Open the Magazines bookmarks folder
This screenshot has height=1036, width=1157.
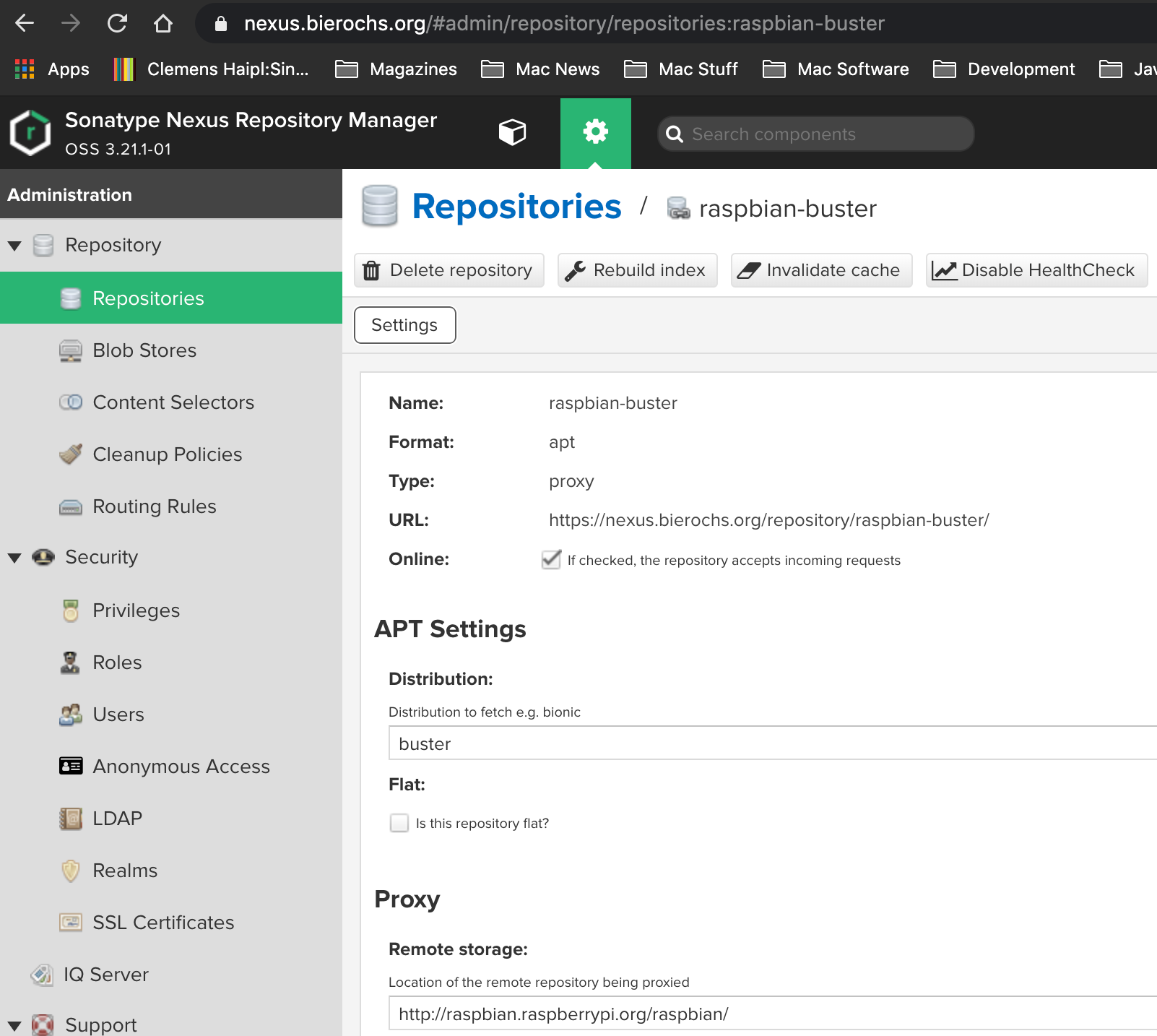[x=396, y=69]
